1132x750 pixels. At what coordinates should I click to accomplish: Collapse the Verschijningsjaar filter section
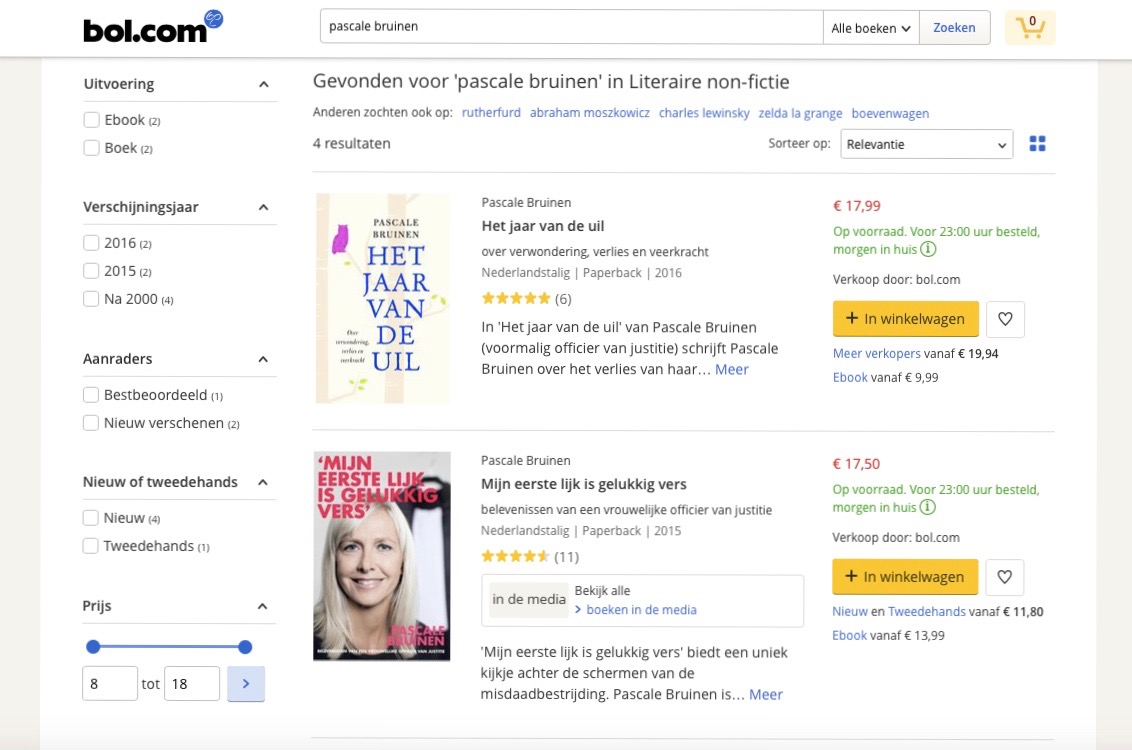pyautogui.click(x=263, y=208)
